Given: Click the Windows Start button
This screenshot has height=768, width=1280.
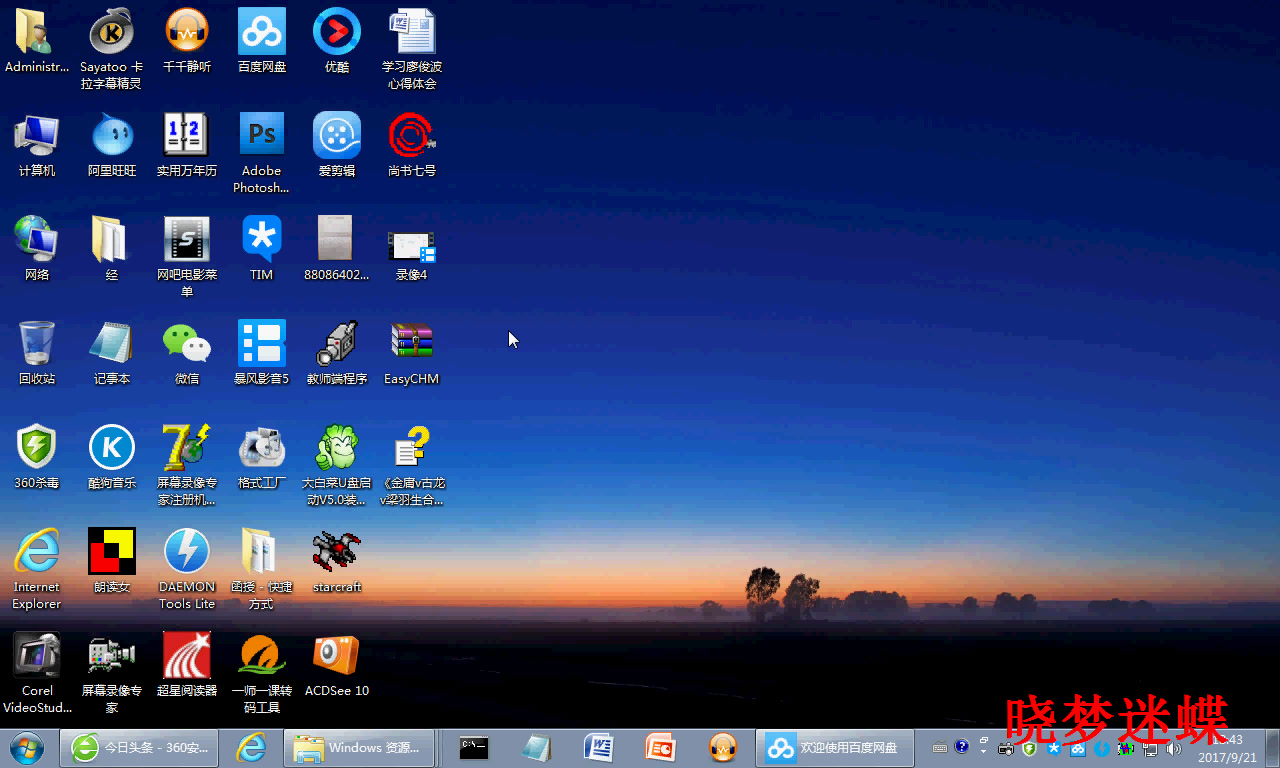Looking at the screenshot, I should click(27, 747).
